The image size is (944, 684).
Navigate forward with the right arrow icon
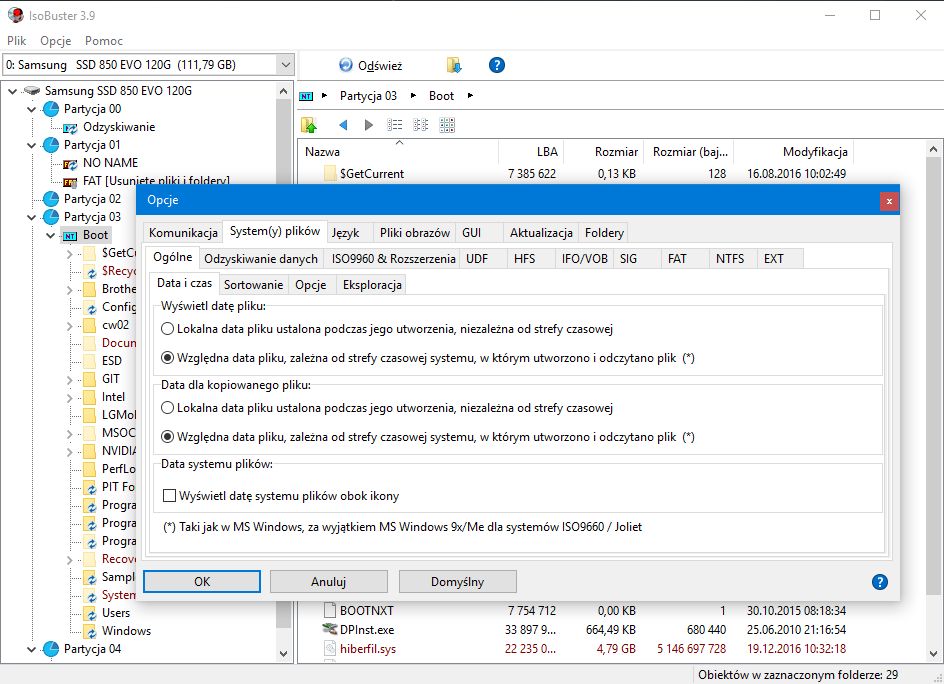coord(368,125)
